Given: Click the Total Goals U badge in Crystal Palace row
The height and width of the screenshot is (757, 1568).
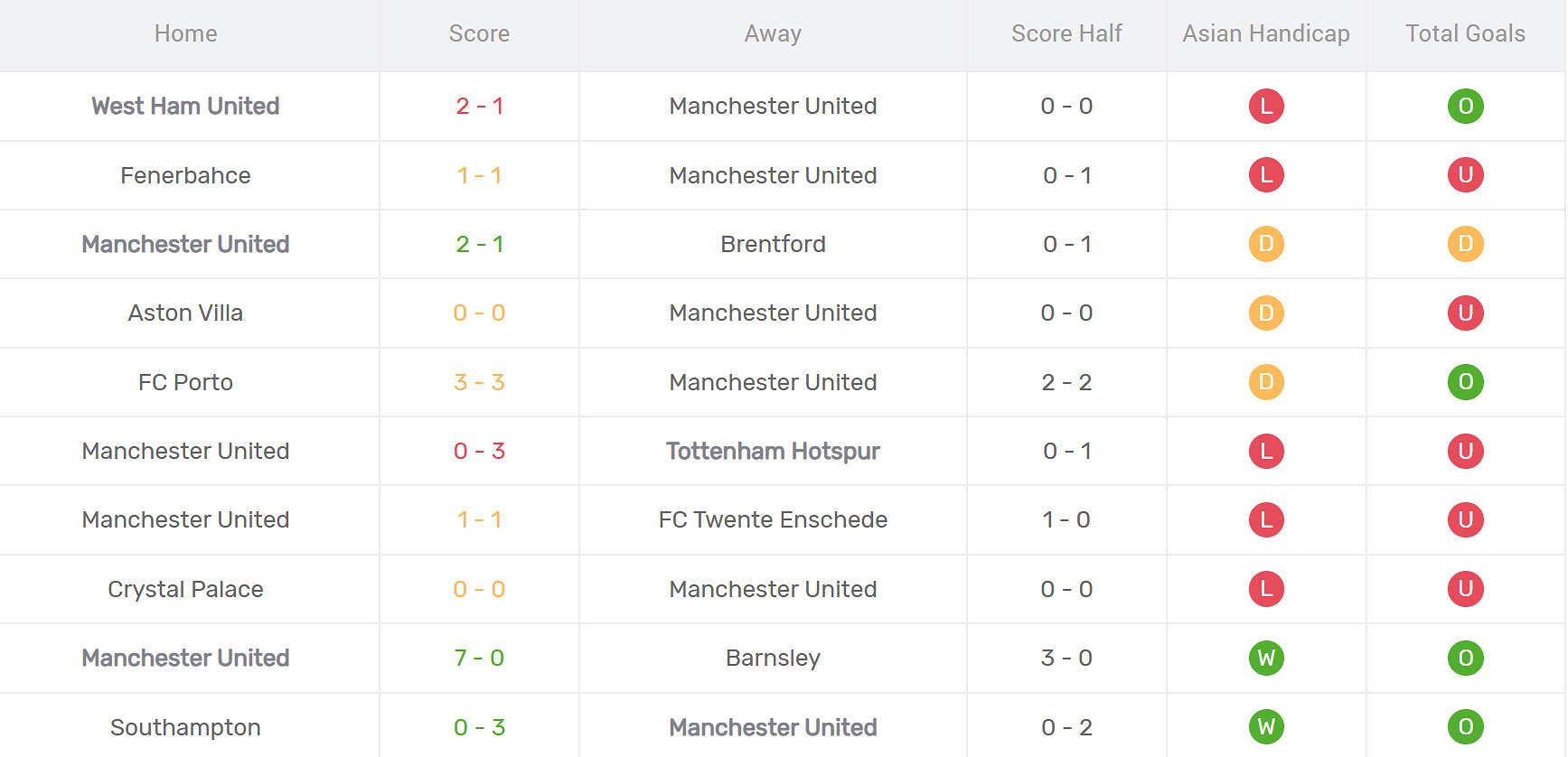Looking at the screenshot, I should [1465, 589].
